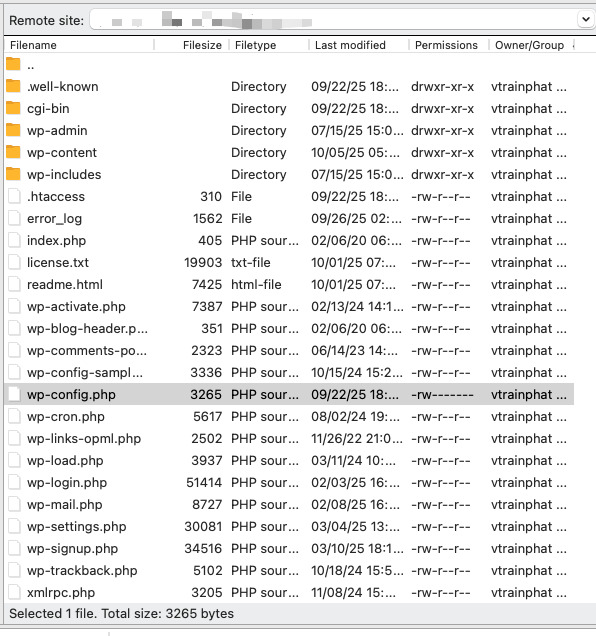Click the wp-activate.php file icon

pyautogui.click(x=15, y=306)
